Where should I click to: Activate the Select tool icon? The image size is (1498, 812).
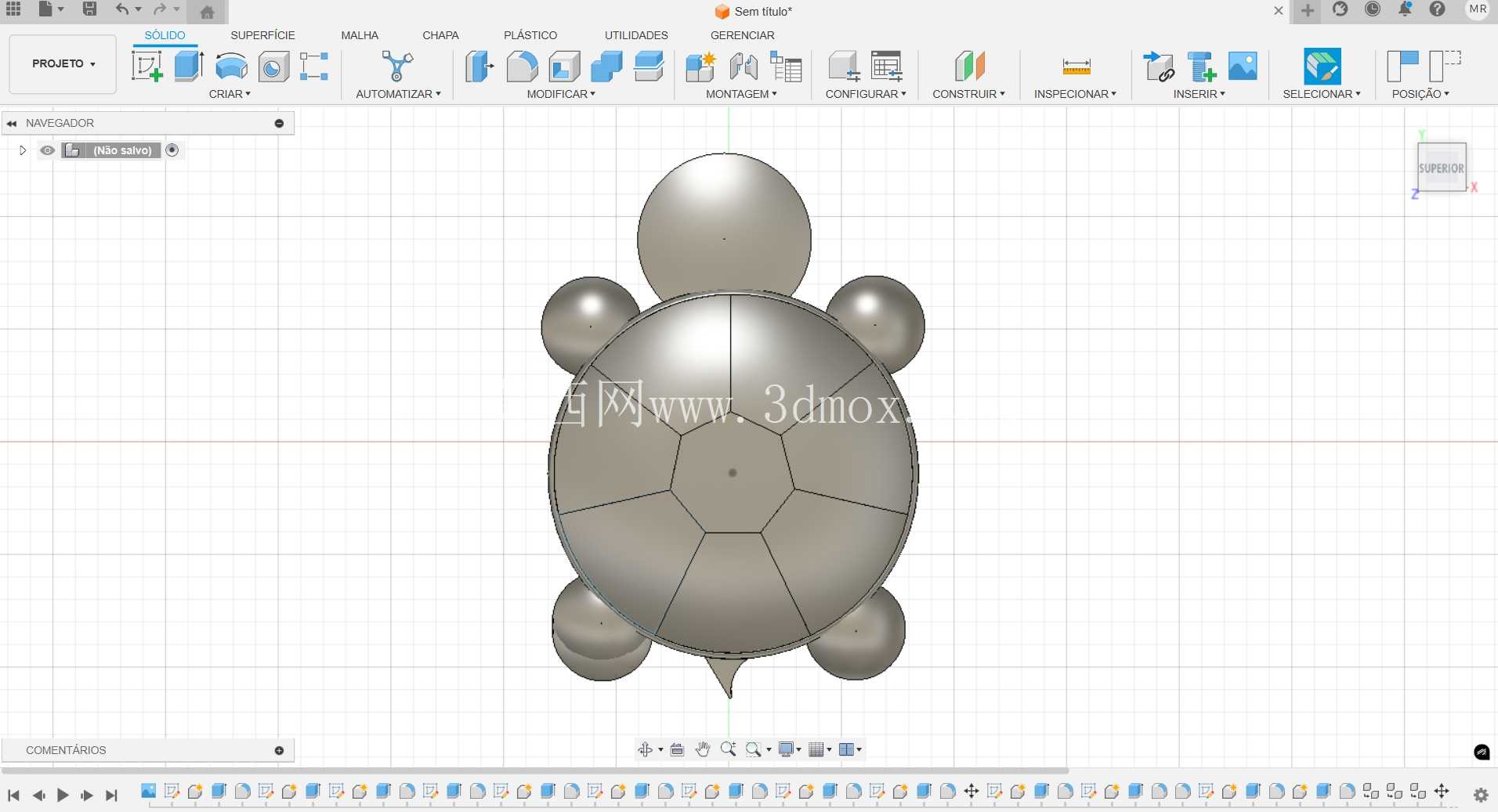coord(1322,66)
